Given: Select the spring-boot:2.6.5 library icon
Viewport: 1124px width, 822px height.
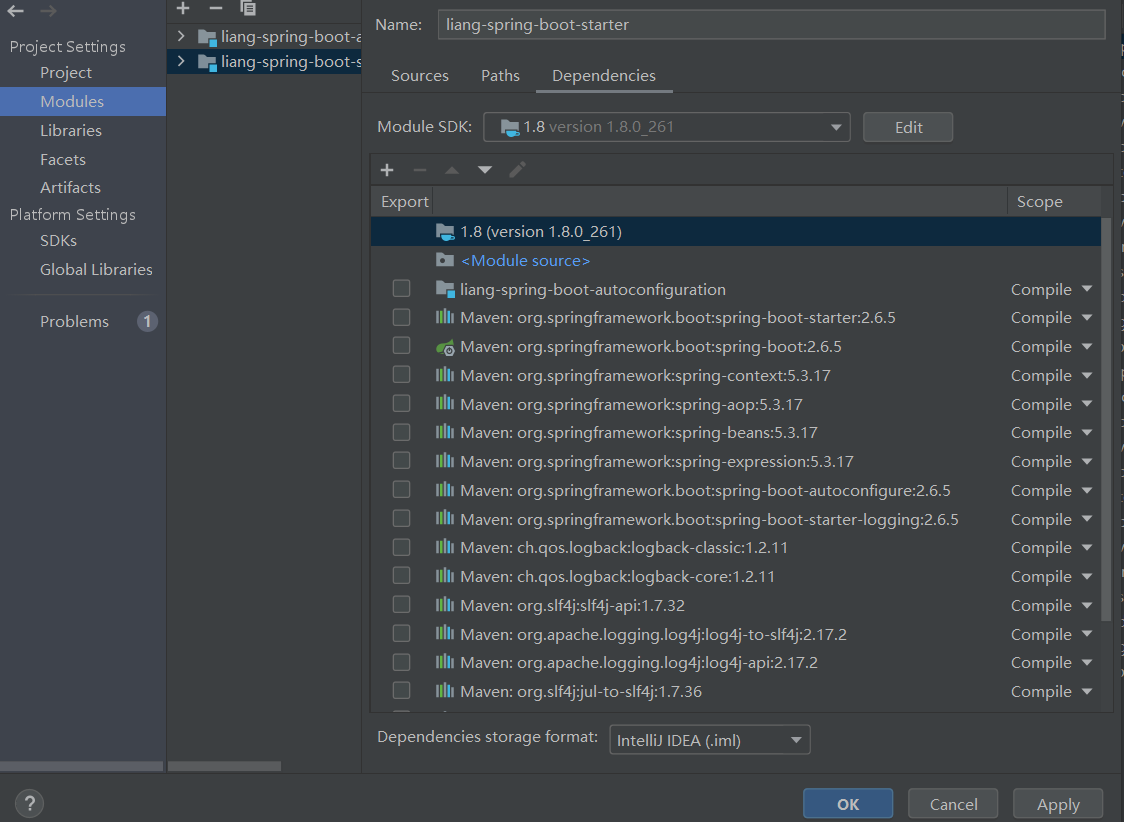Looking at the screenshot, I should (445, 348).
